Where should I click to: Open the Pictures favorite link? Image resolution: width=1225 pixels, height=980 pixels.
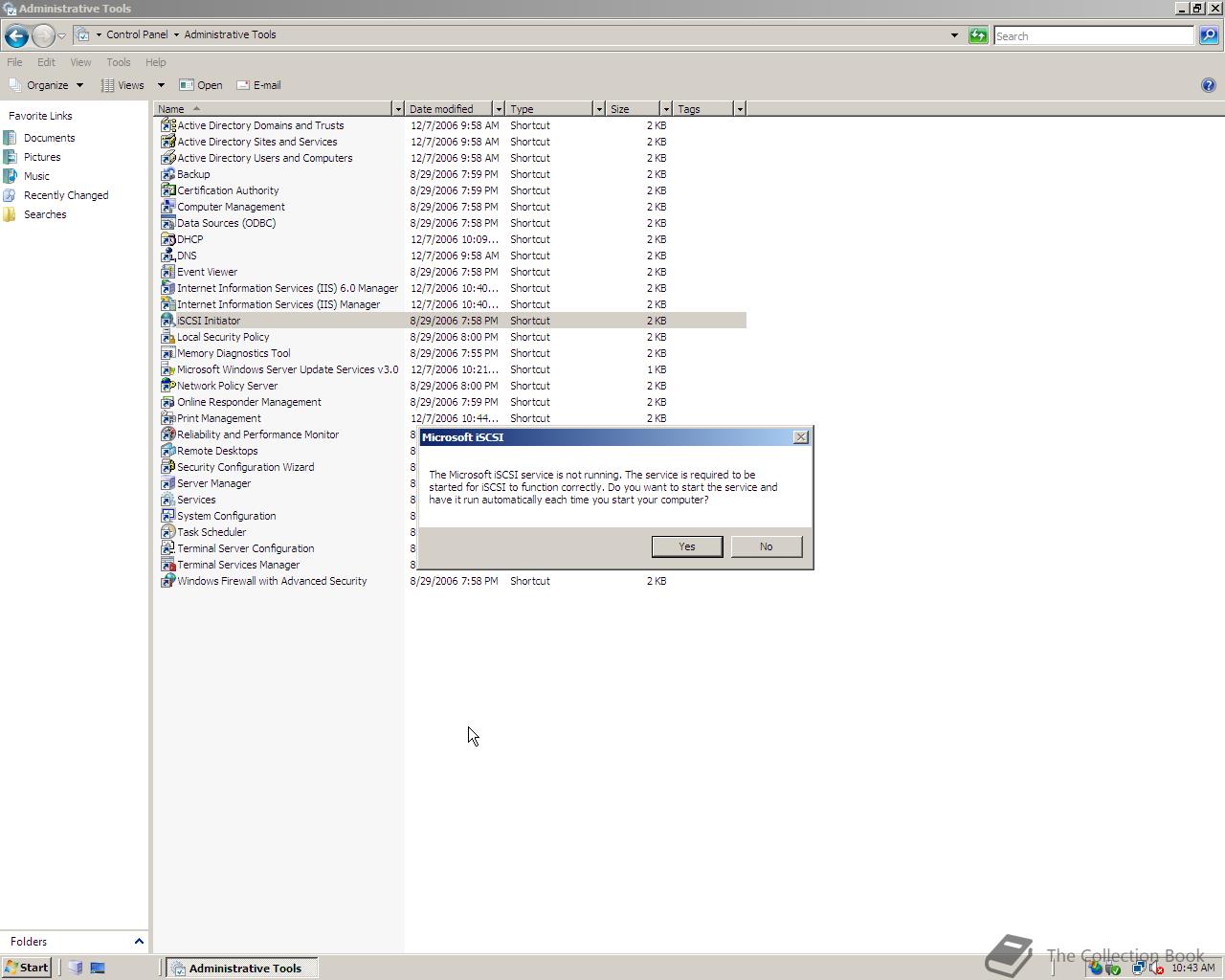42,157
